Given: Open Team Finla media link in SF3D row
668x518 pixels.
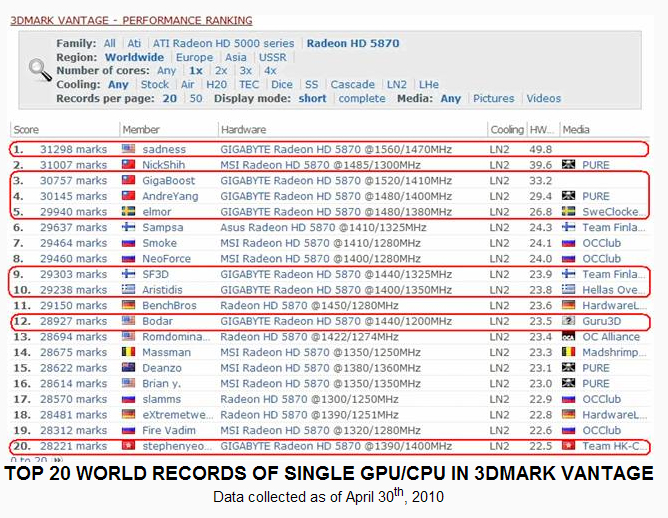Looking at the screenshot, I should pos(614,274).
